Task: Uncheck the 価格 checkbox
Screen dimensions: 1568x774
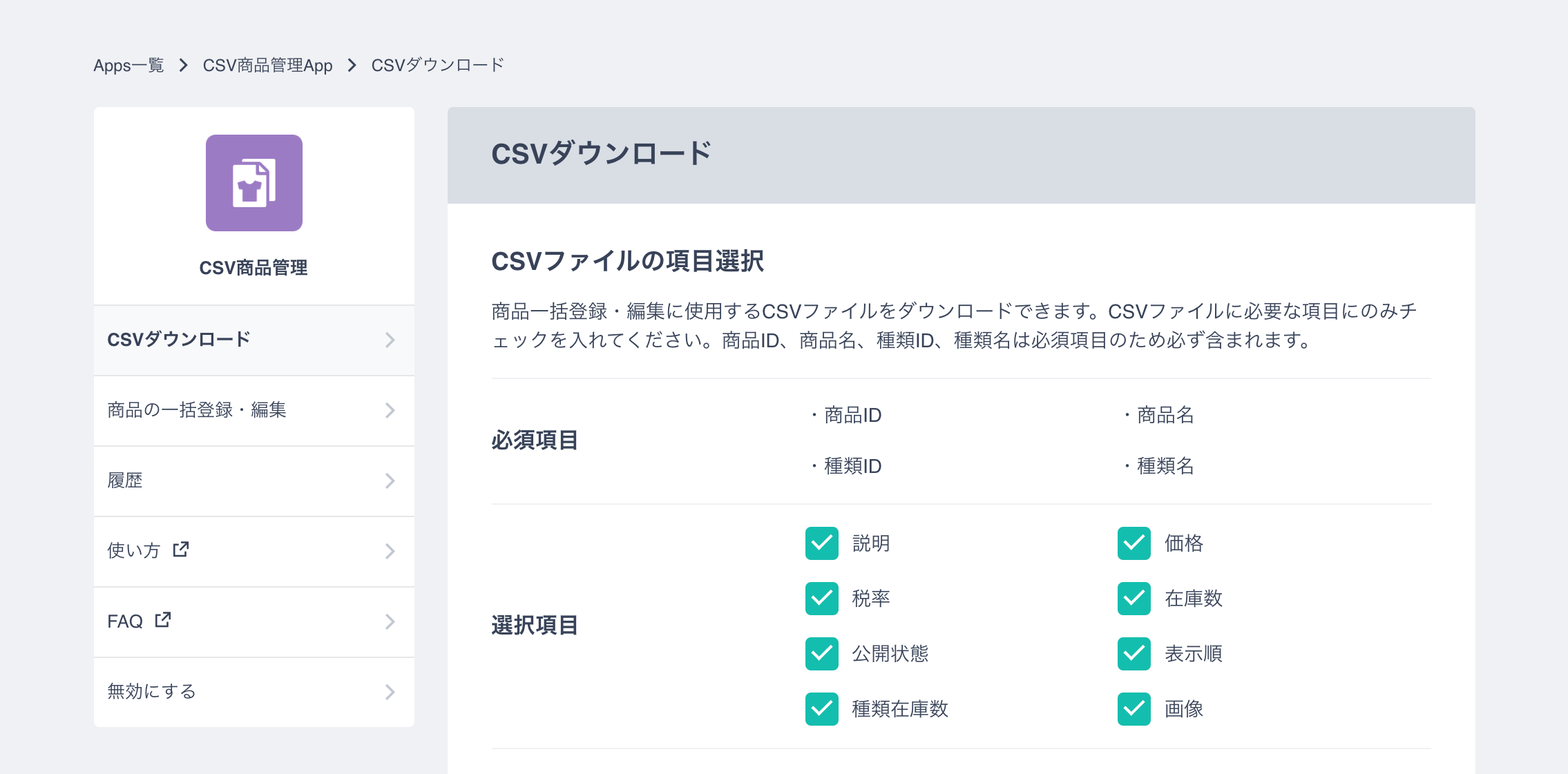Action: [x=1134, y=543]
